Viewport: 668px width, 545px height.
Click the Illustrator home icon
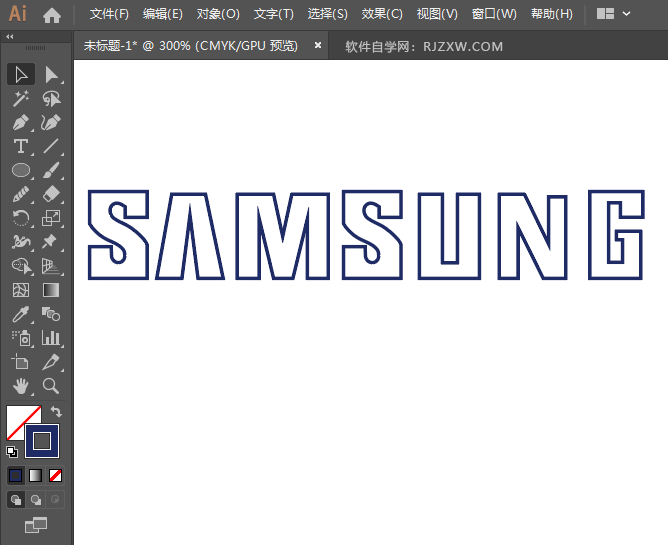tap(52, 15)
